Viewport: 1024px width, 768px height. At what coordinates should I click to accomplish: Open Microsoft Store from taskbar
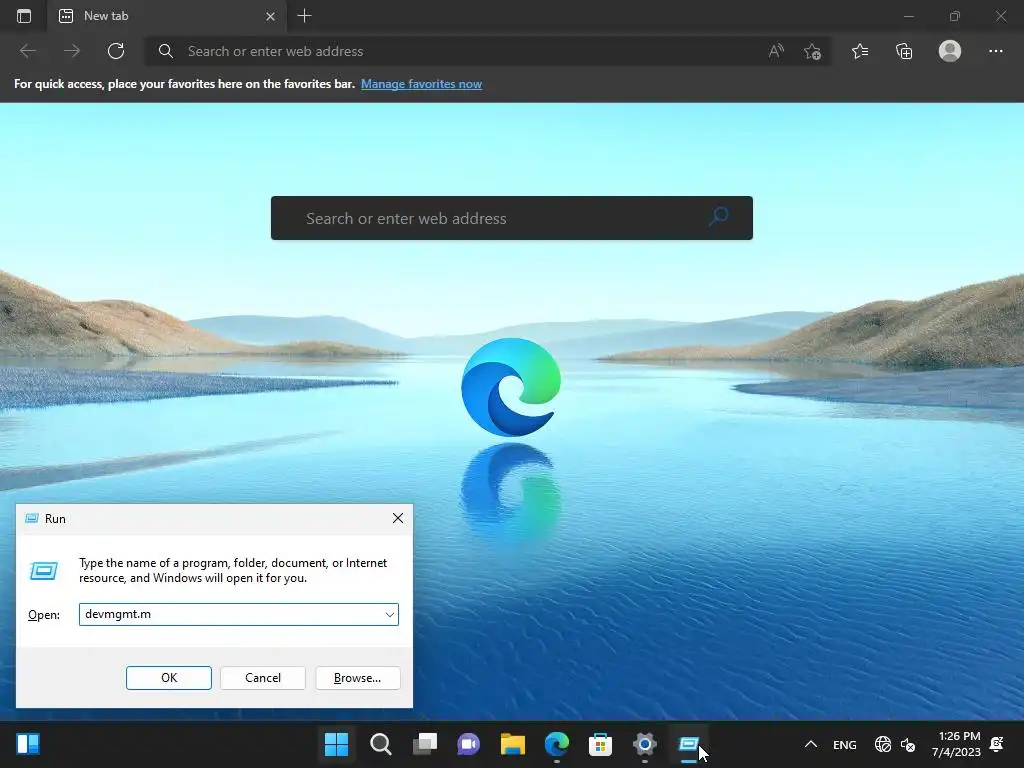click(600, 744)
